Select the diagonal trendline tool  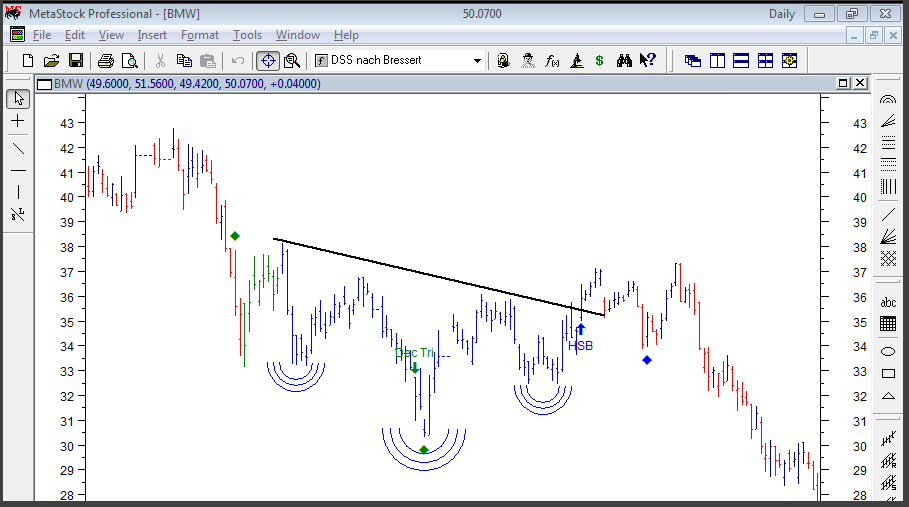point(18,148)
